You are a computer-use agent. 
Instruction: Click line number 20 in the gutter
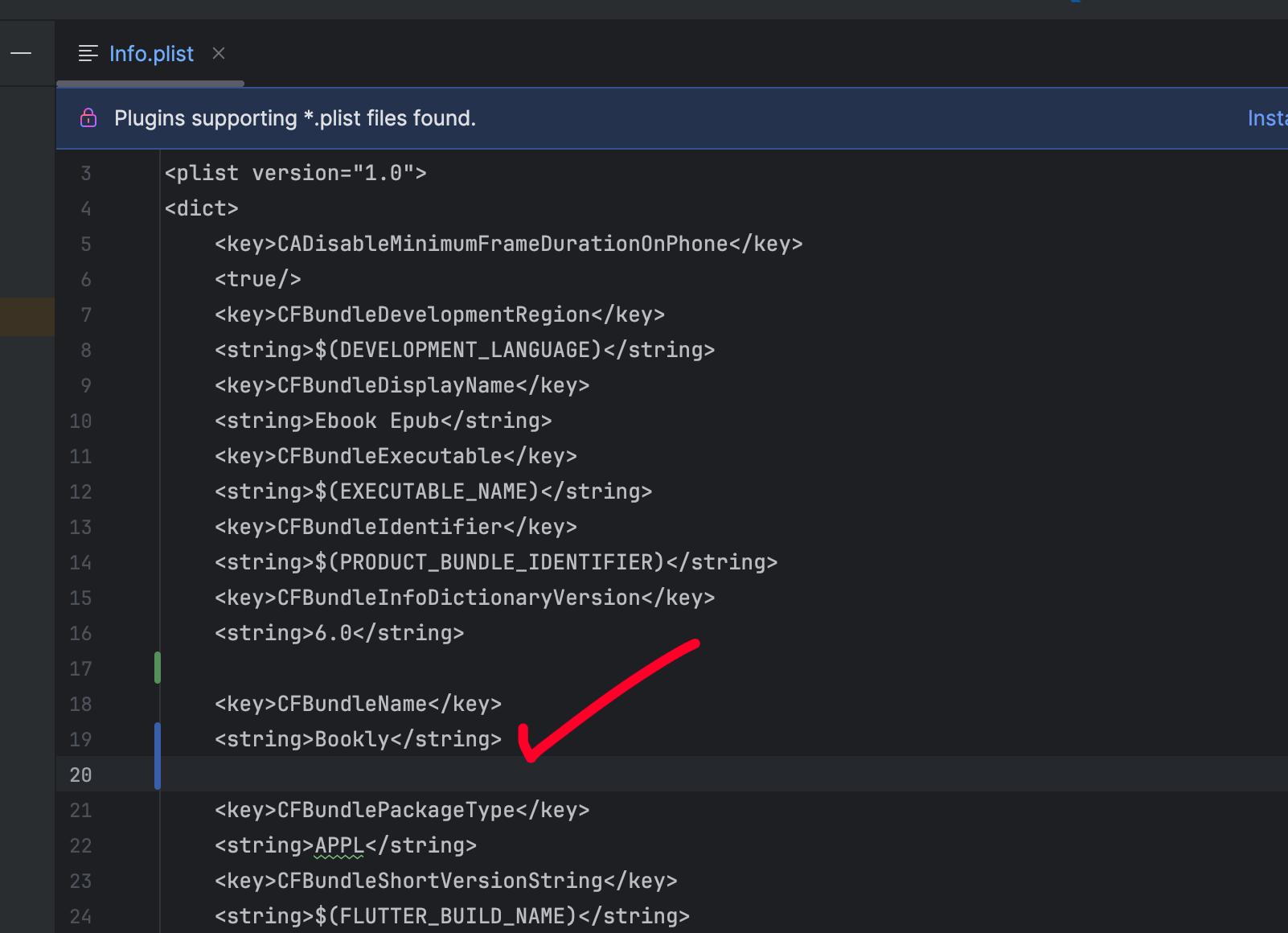(80, 775)
